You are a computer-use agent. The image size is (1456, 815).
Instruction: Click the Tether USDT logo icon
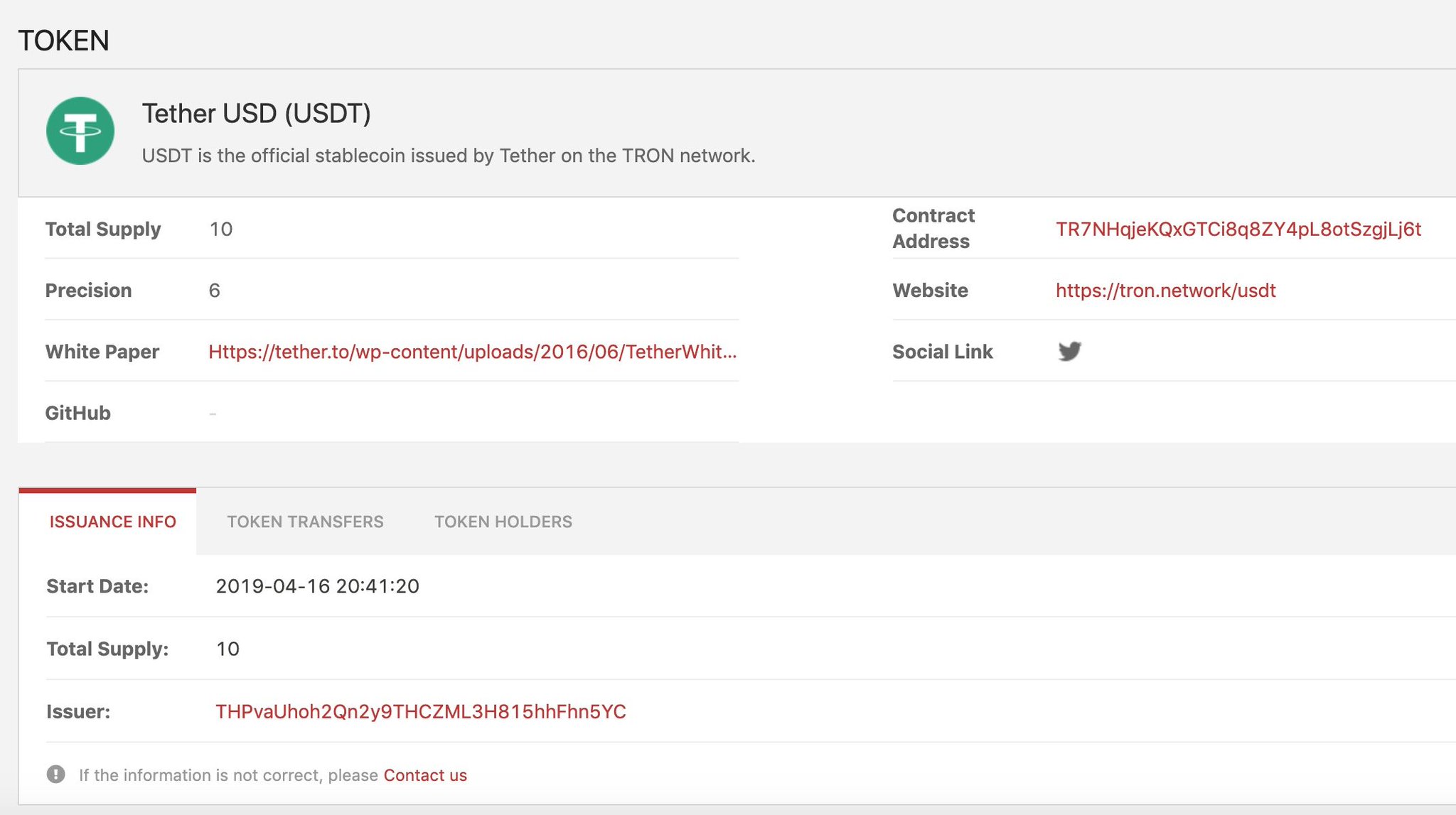pyautogui.click(x=80, y=131)
